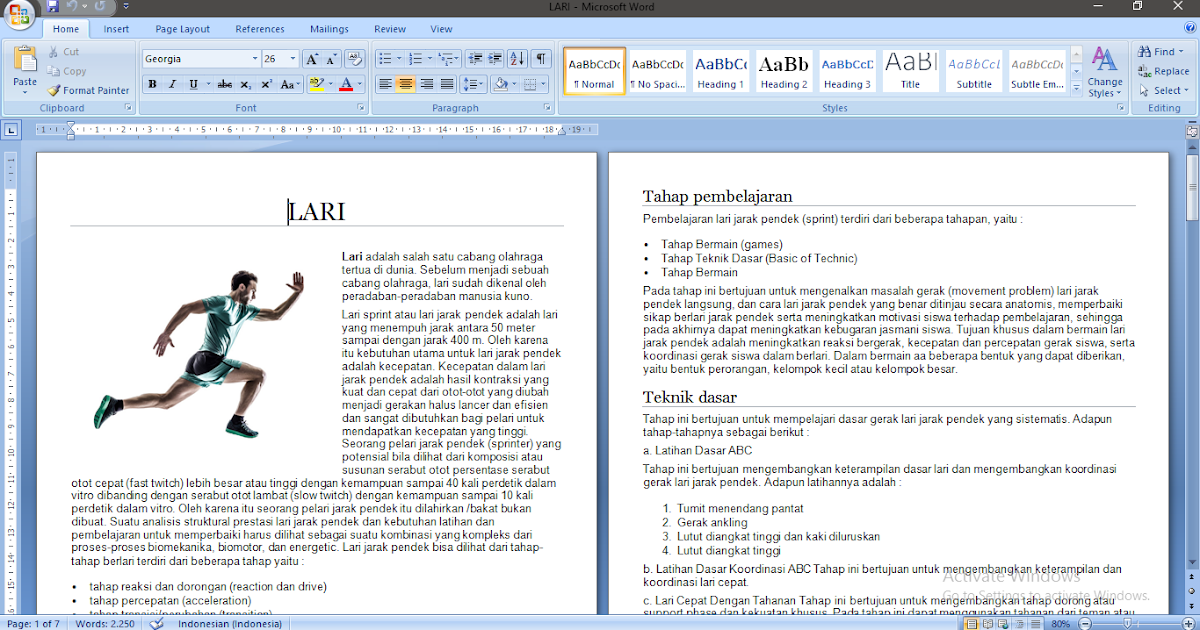Viewport: 1200px width, 630px height.
Task: Copy the selected text
Action: click(x=66, y=71)
